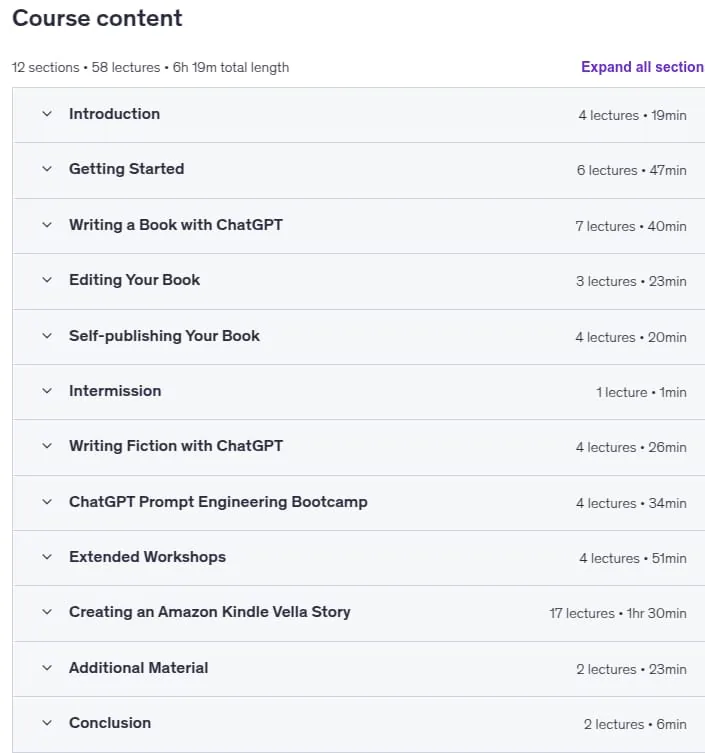Open ChatGPT Prompt Engineering Bootcamp section
705x753 pixels.
coord(218,502)
